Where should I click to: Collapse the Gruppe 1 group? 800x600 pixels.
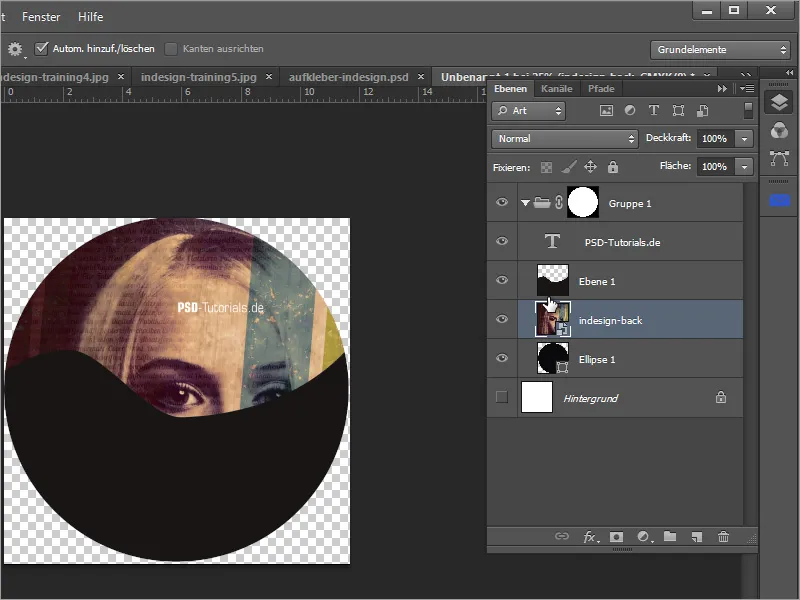(524, 202)
